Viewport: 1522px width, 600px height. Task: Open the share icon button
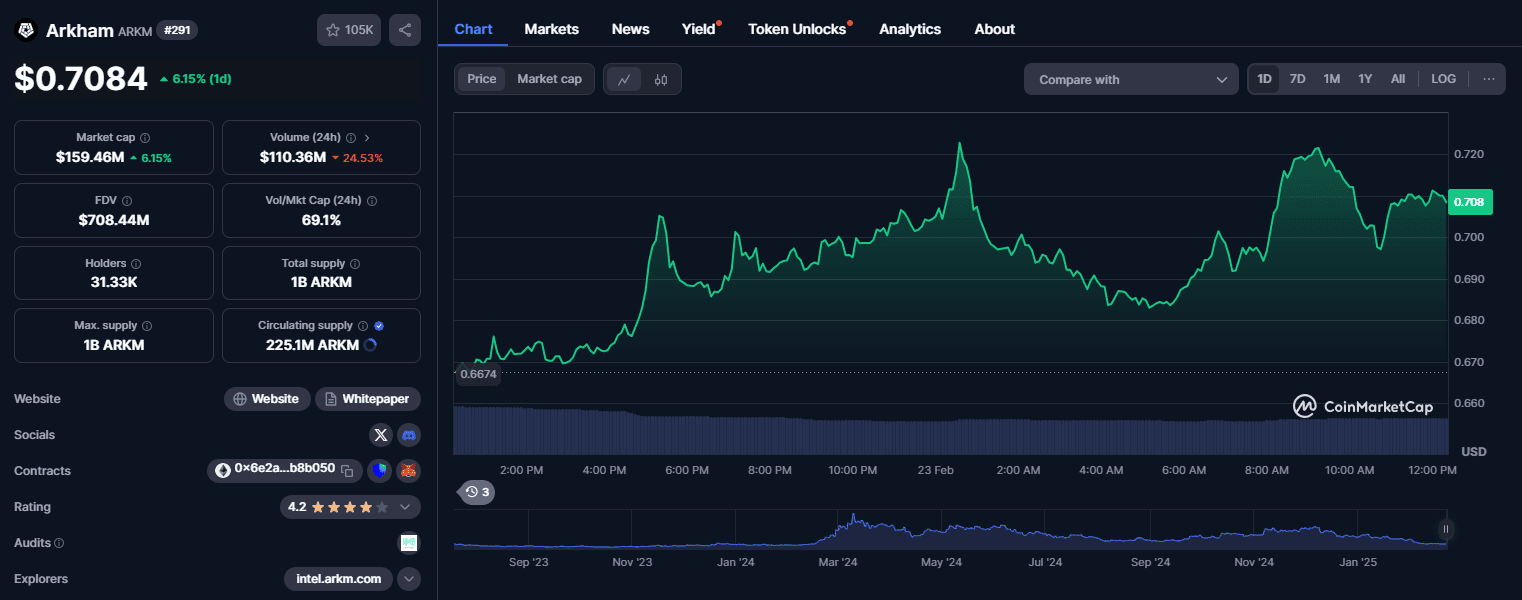[x=404, y=30]
